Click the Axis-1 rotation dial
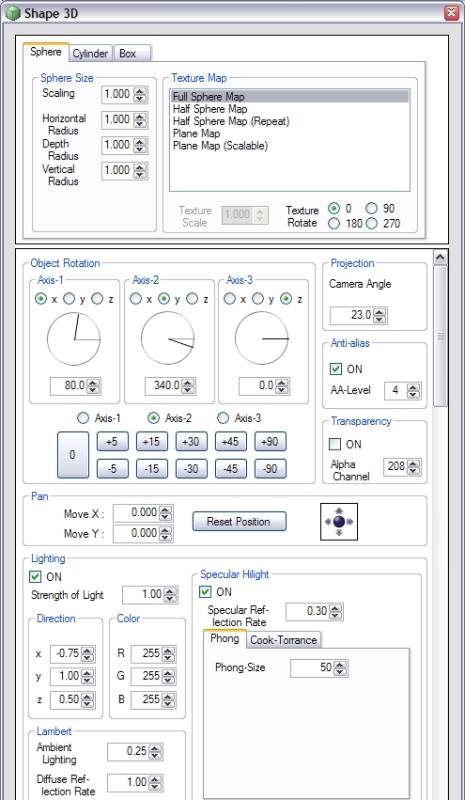Image resolution: width=465 pixels, height=800 pixels. 74,339
